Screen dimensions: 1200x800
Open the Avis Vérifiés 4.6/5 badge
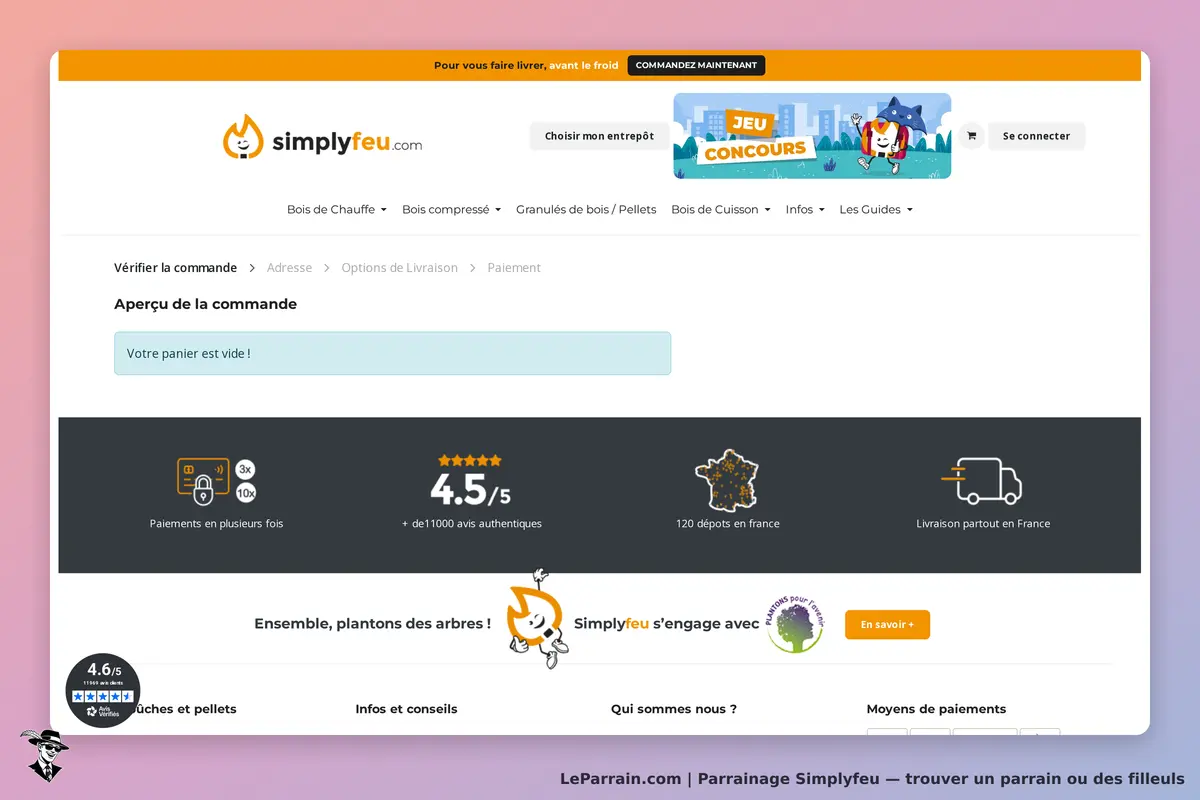pyautogui.click(x=103, y=690)
